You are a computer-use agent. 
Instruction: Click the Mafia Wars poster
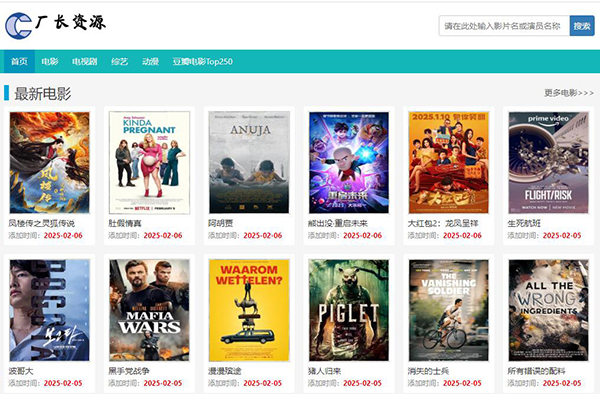pos(149,310)
